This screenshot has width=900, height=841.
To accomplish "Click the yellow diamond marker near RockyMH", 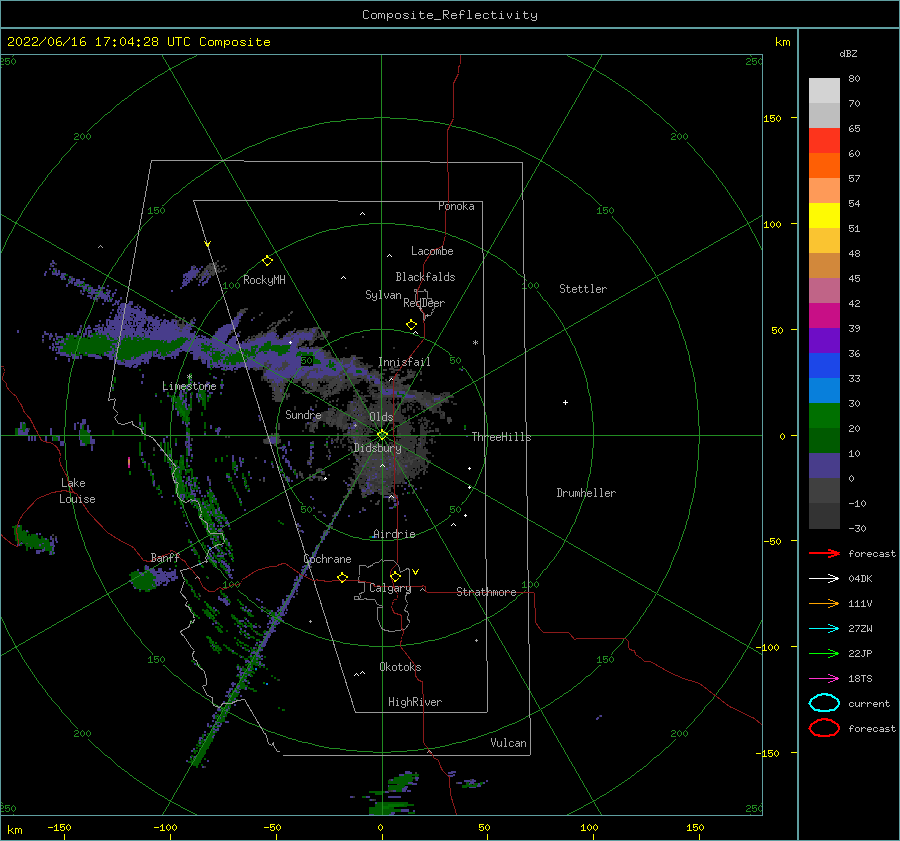I will [267, 261].
